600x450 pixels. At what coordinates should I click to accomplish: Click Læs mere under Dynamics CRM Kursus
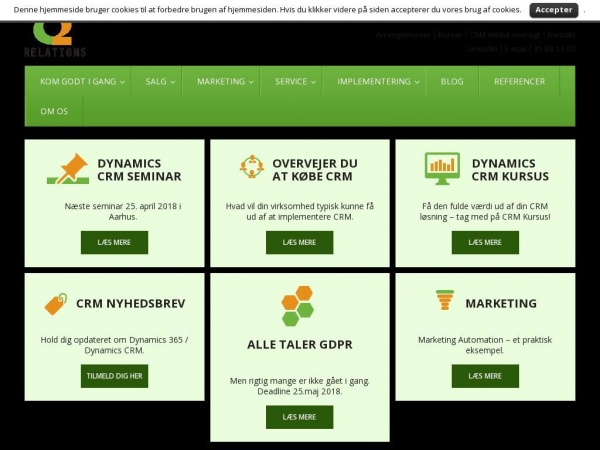[x=485, y=242]
